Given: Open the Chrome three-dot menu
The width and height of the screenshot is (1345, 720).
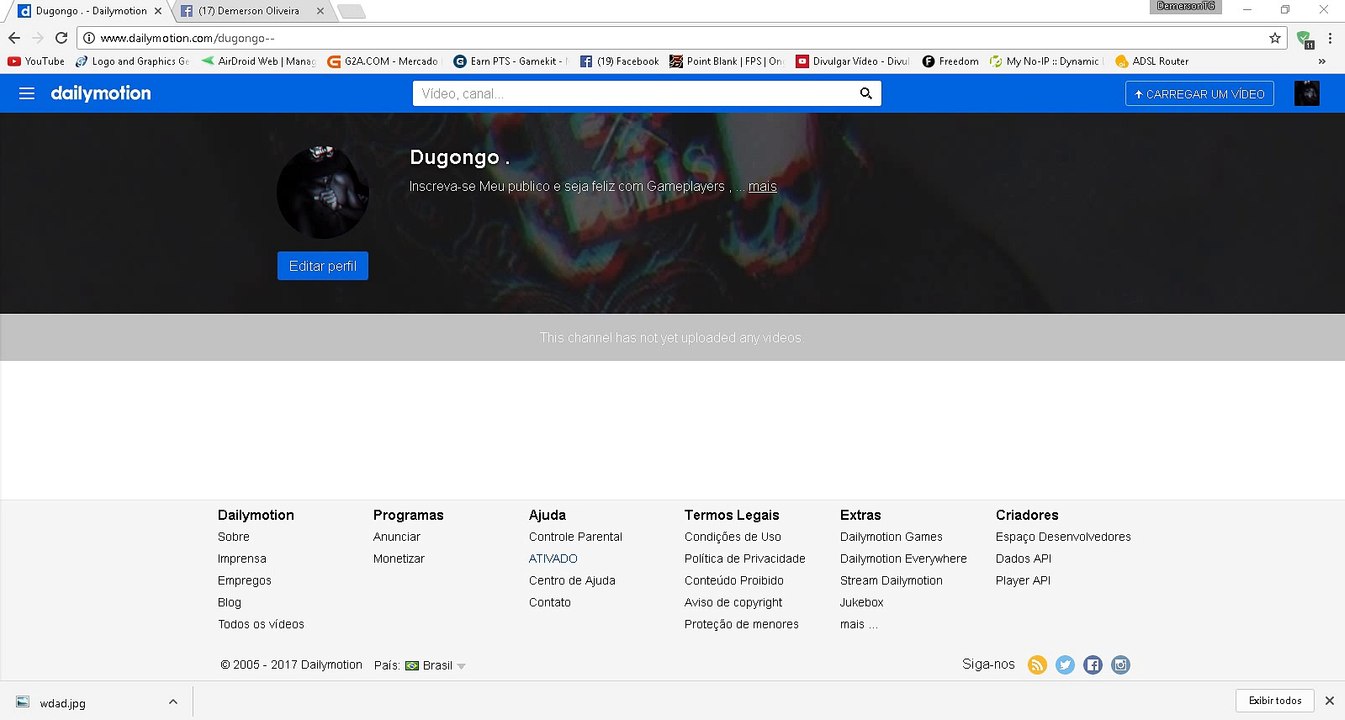Looking at the screenshot, I should point(1330,38).
